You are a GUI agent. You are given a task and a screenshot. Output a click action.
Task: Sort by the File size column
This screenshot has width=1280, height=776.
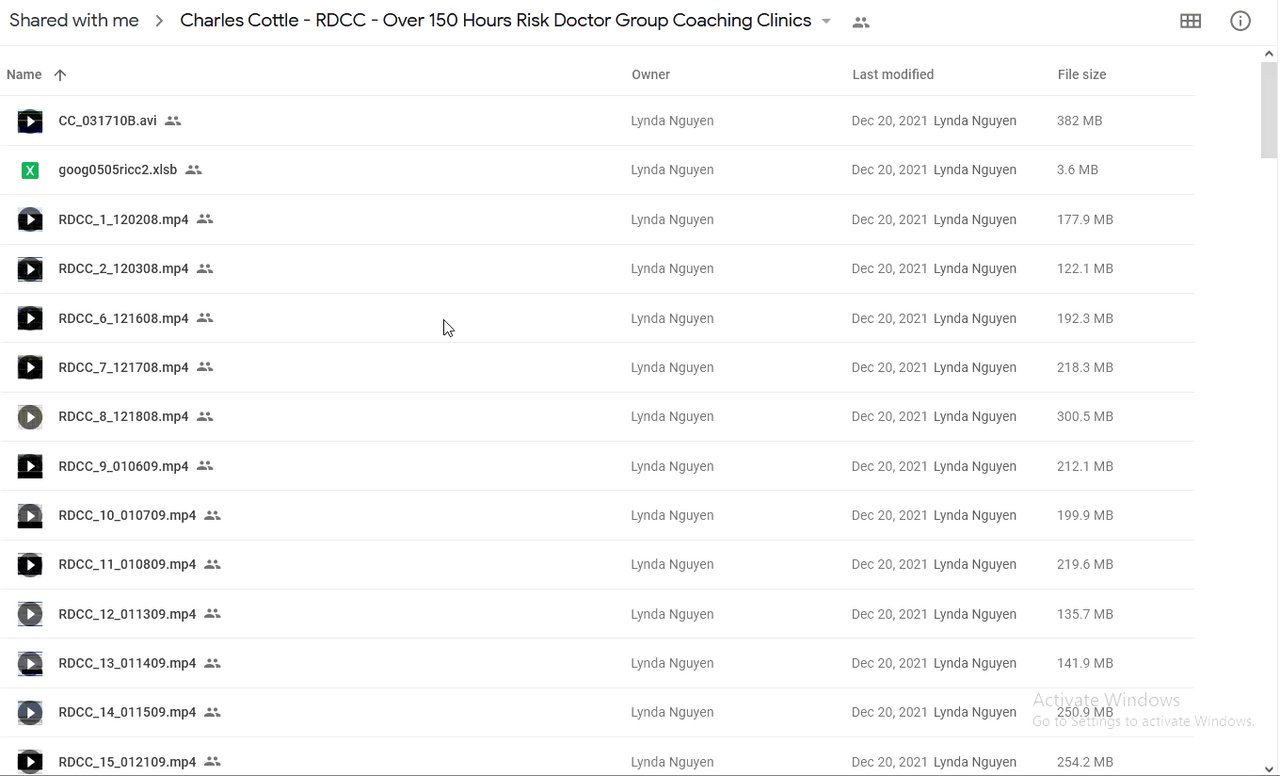[x=1082, y=75]
